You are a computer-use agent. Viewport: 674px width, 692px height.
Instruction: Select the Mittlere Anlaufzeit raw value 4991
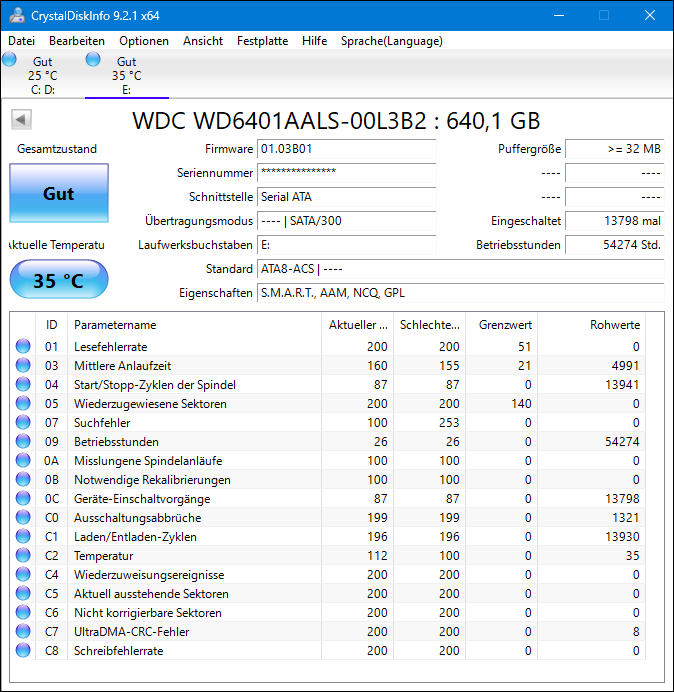625,366
